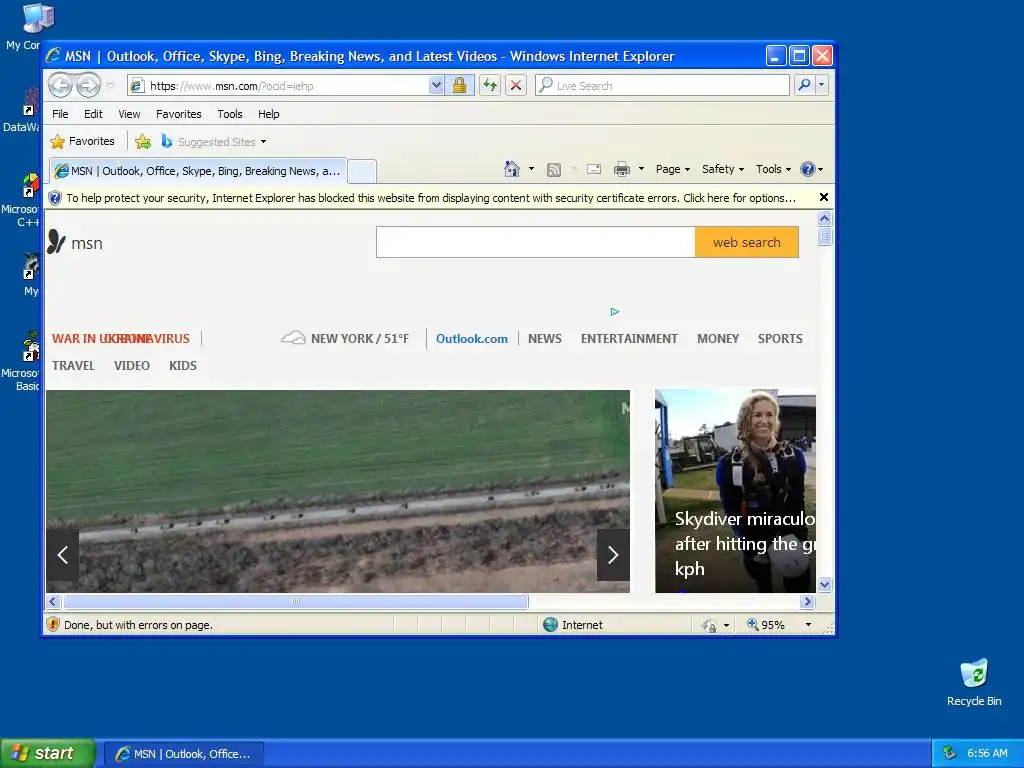The image size is (1024, 768).
Task: Open the Safety command menu
Action: pyautogui.click(x=723, y=169)
